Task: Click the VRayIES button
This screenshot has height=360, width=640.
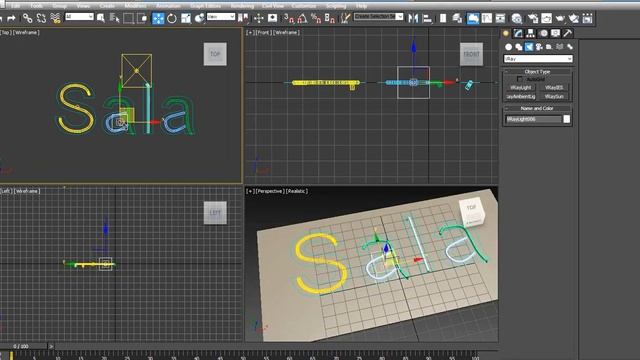Action: coord(554,87)
